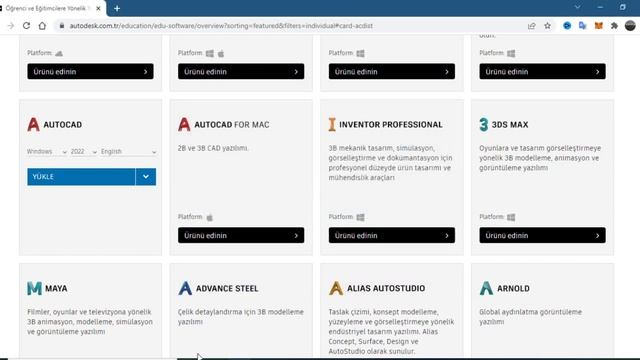
Task: Open the Windows platform dropdown for AutoCAD
Action: point(47,151)
